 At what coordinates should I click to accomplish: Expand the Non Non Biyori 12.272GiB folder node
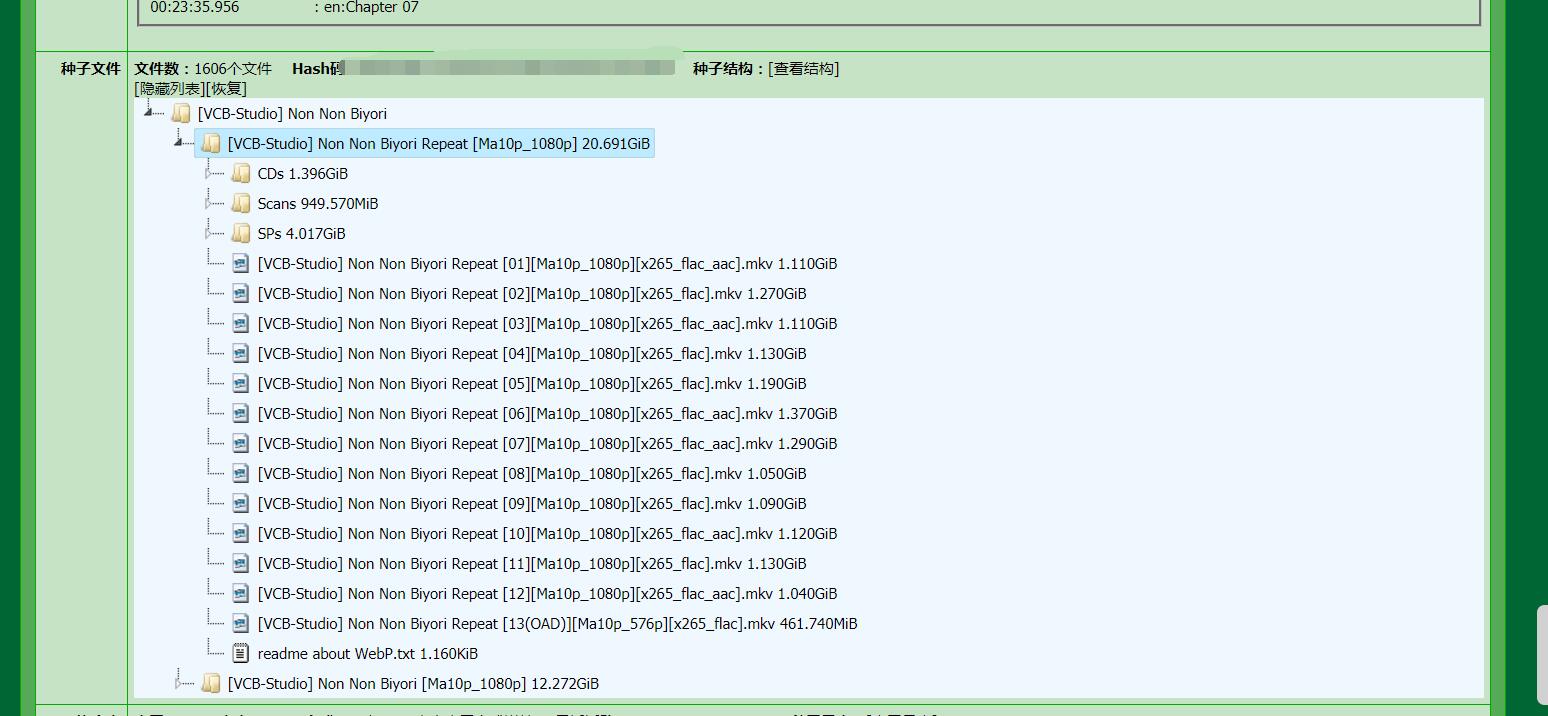178,683
